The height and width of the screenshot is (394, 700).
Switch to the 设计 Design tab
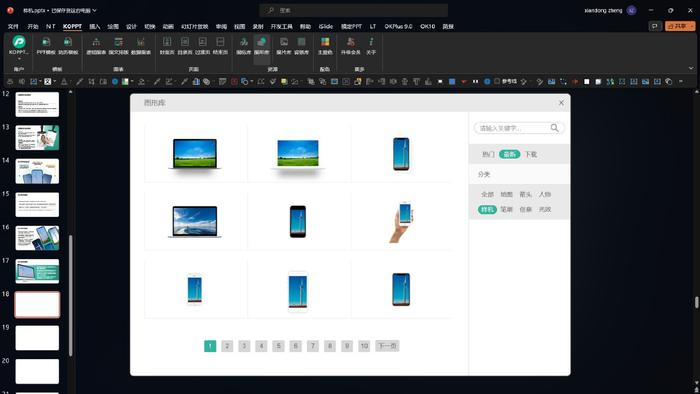point(131,26)
